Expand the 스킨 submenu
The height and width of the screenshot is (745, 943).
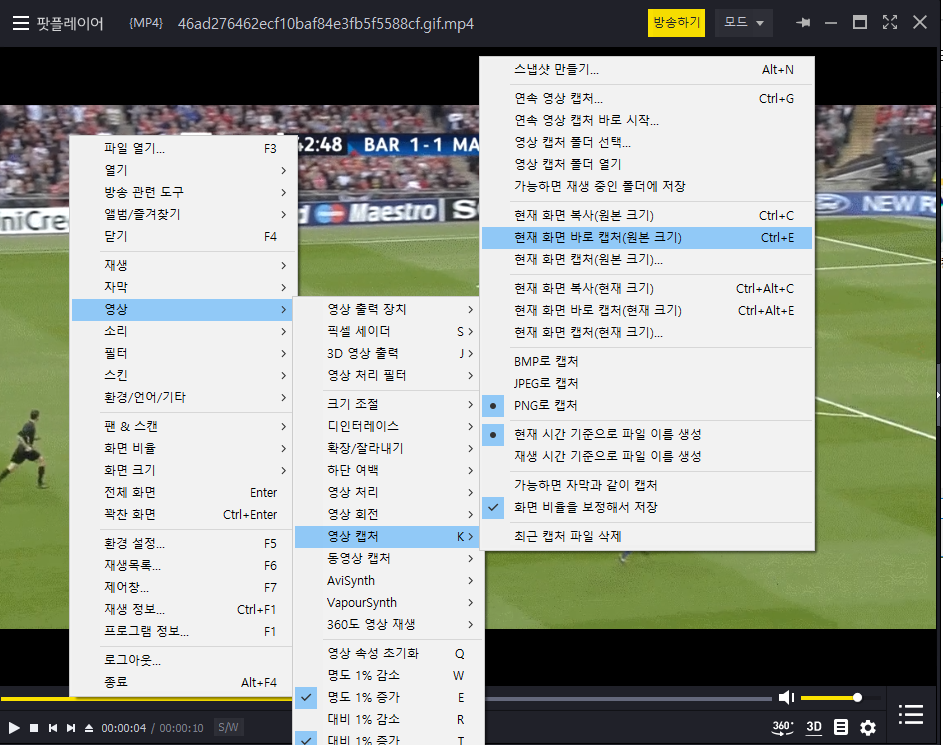(x=183, y=375)
